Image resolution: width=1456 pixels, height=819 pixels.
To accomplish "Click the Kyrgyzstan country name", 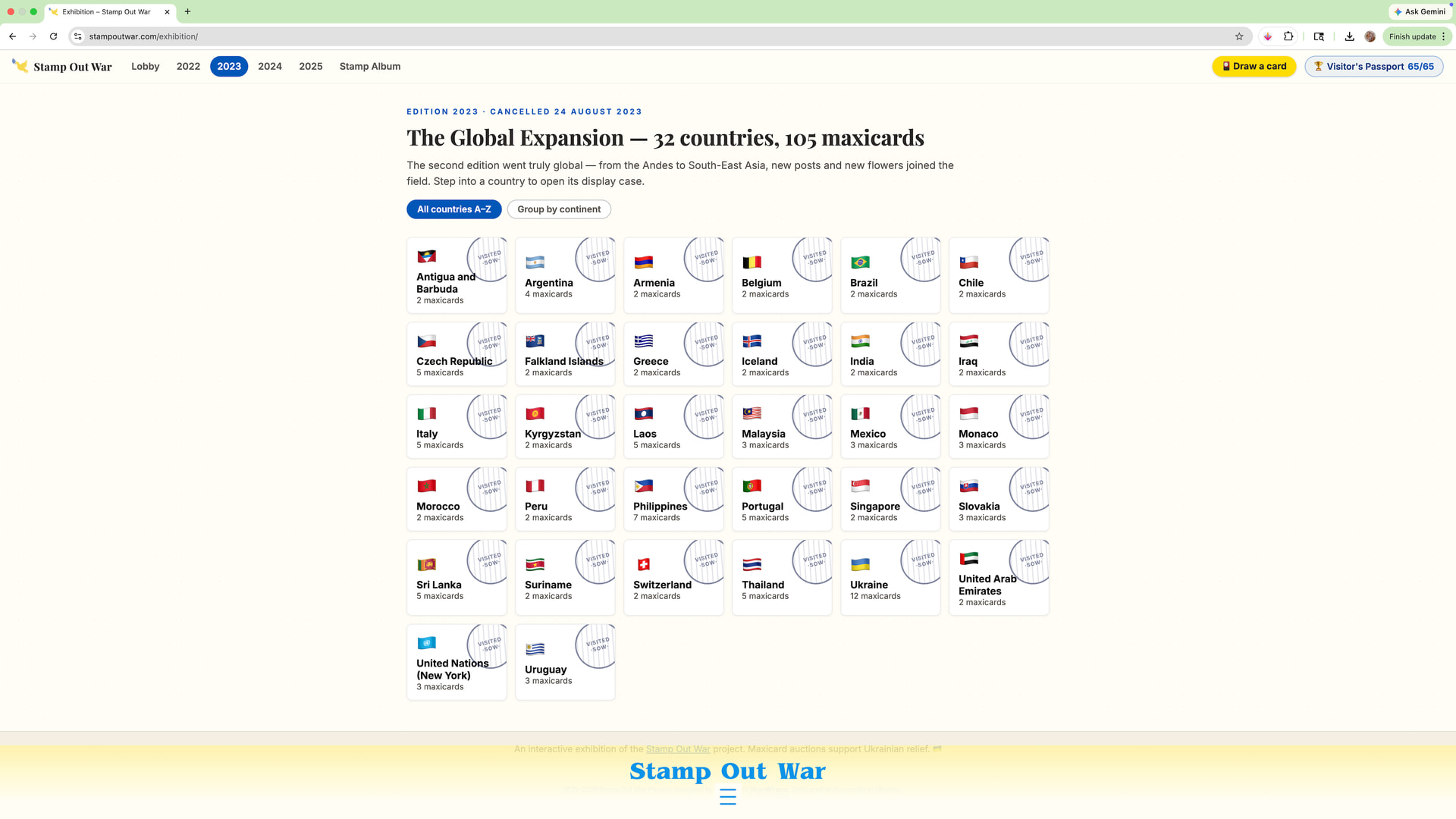I will (x=553, y=434).
